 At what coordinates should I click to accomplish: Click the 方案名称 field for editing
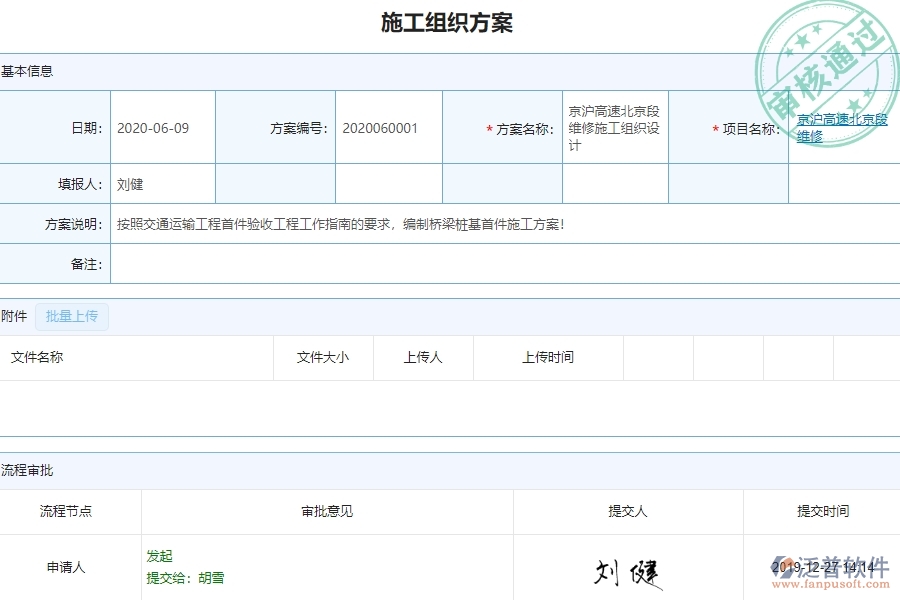(612, 127)
